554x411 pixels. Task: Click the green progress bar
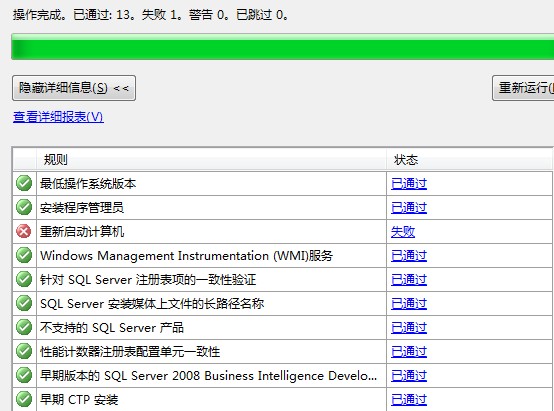(x=283, y=47)
